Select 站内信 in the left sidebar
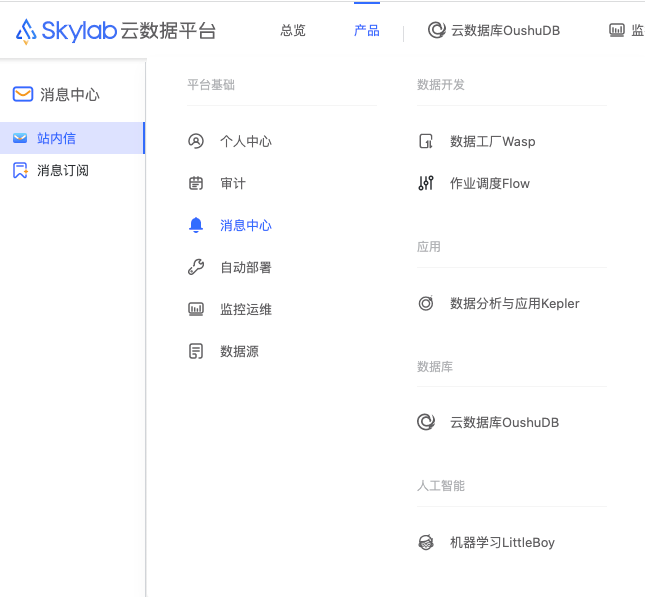Screen dimensions: 645x597 57,138
